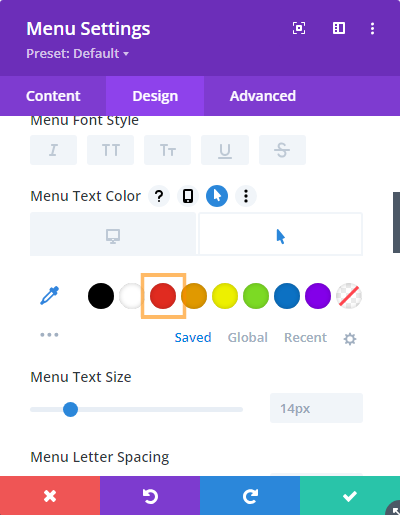
Task: Expand more color options ellipsis
Action: [x=49, y=335]
